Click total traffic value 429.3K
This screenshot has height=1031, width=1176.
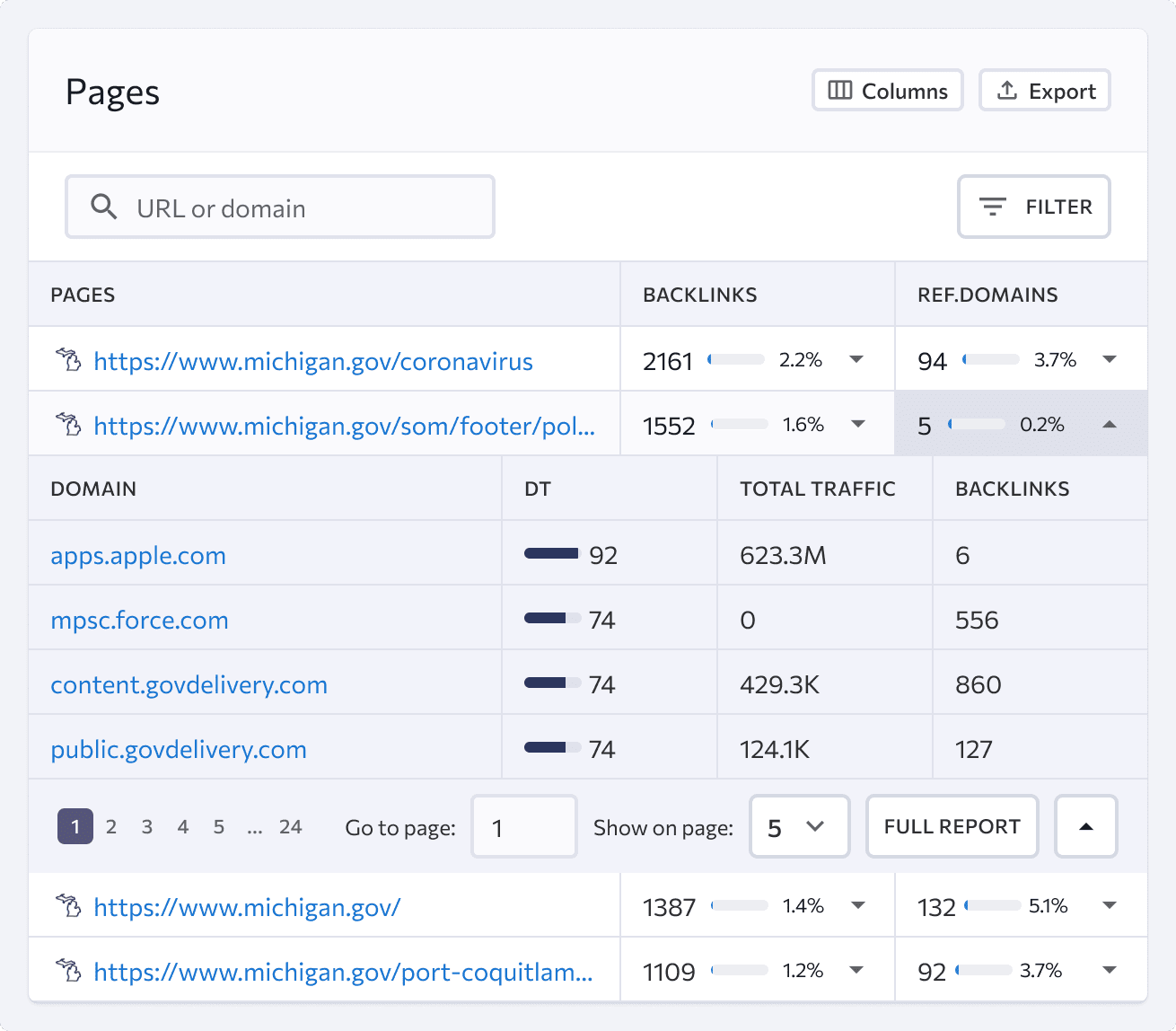pyautogui.click(x=780, y=684)
